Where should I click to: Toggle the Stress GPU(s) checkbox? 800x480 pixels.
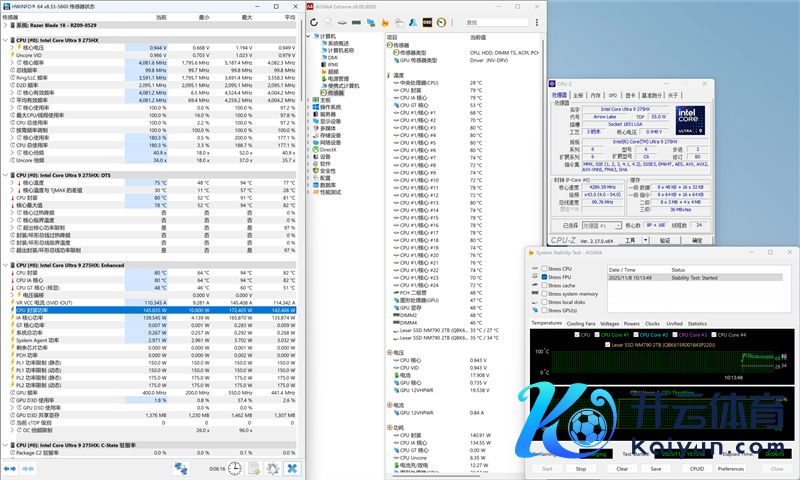pos(543,310)
